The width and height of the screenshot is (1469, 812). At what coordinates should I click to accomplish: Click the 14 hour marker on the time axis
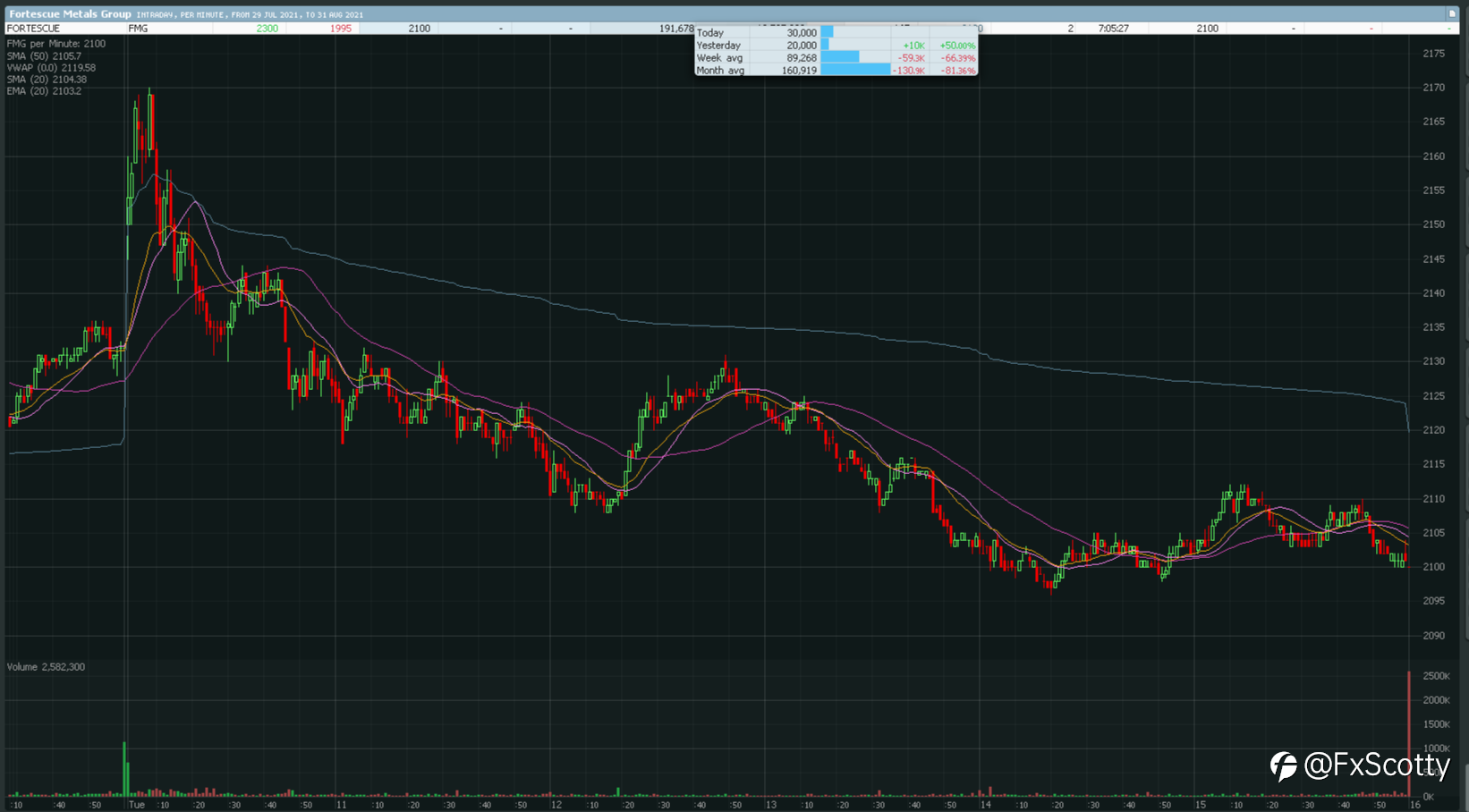click(985, 805)
